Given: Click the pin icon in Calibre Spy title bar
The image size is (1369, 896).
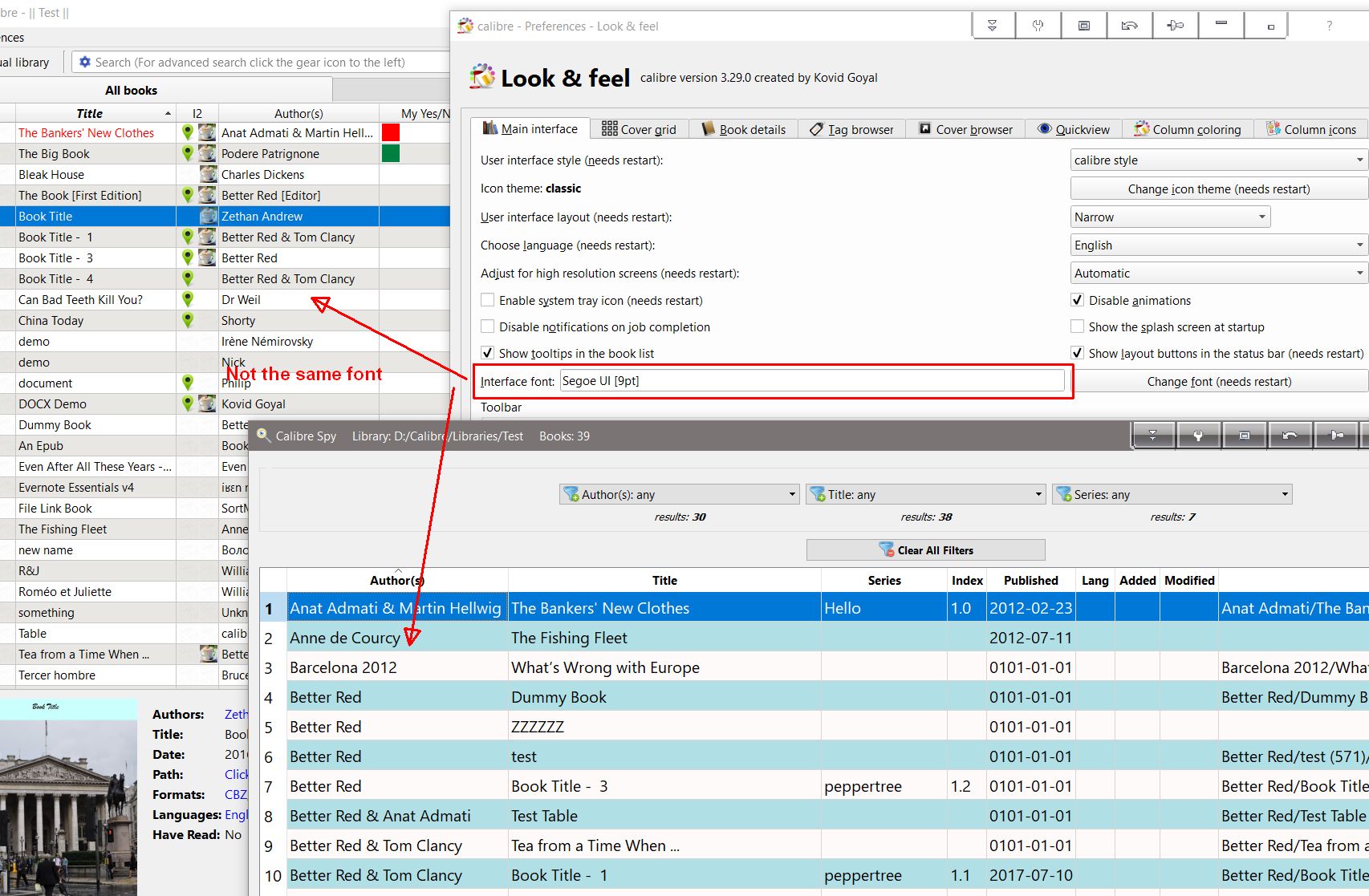Looking at the screenshot, I should click(x=1335, y=436).
